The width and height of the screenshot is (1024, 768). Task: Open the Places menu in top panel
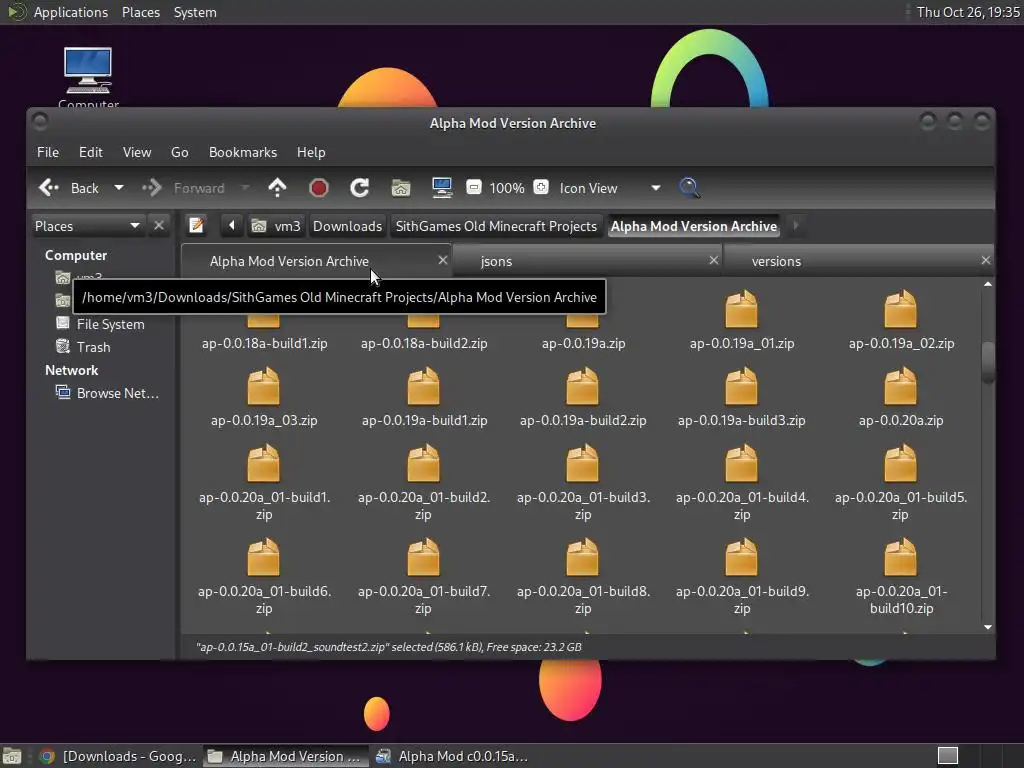tap(141, 12)
